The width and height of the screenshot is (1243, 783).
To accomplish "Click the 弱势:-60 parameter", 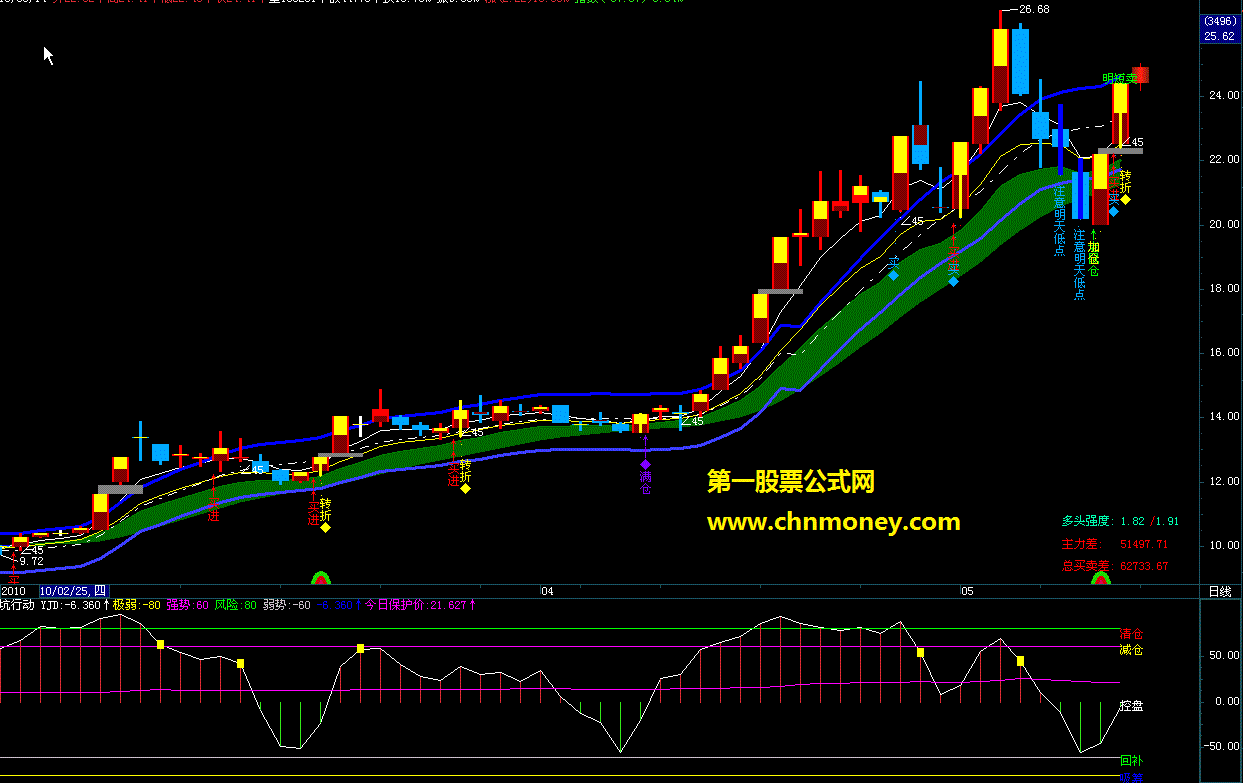I will click(x=287, y=605).
